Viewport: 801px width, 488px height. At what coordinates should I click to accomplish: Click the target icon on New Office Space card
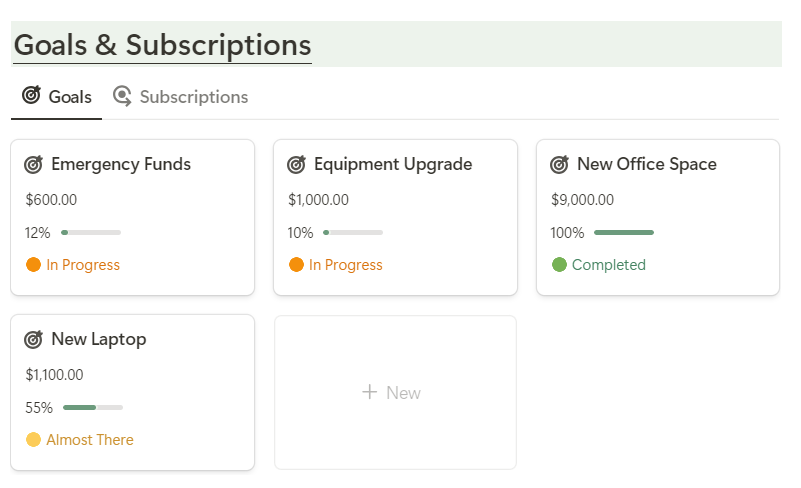tap(559, 165)
